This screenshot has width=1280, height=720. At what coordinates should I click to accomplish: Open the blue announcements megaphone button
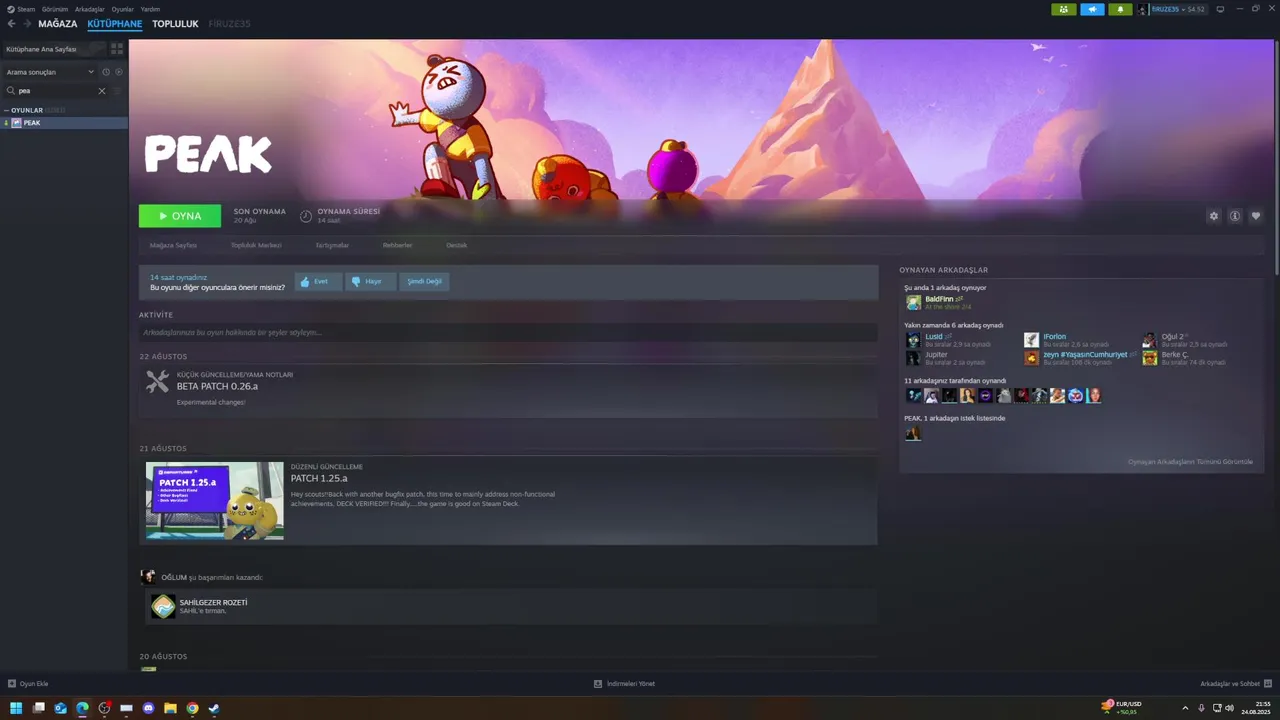(1092, 9)
